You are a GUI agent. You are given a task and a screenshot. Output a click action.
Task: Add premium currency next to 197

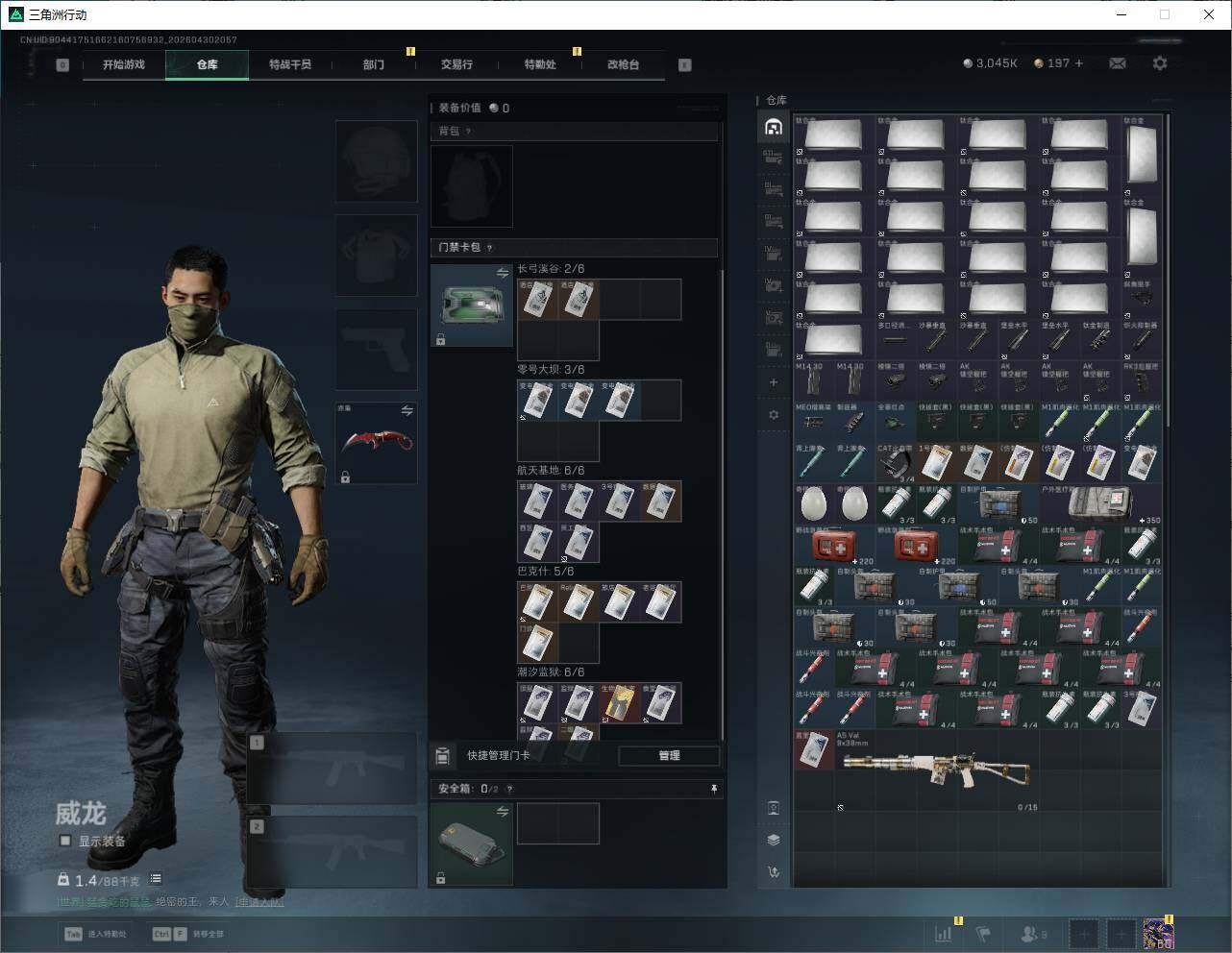click(x=1079, y=63)
